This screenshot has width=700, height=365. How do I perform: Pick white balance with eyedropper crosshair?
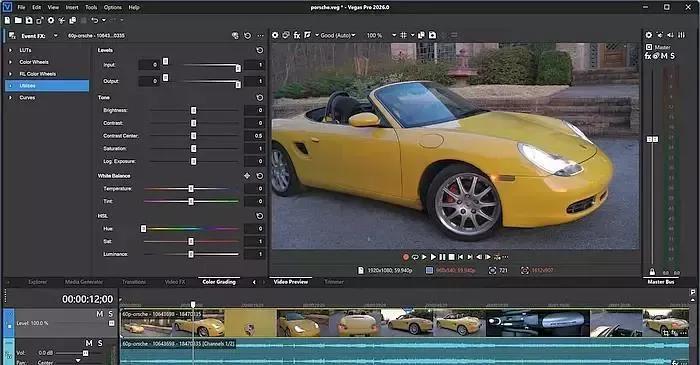tap(247, 176)
